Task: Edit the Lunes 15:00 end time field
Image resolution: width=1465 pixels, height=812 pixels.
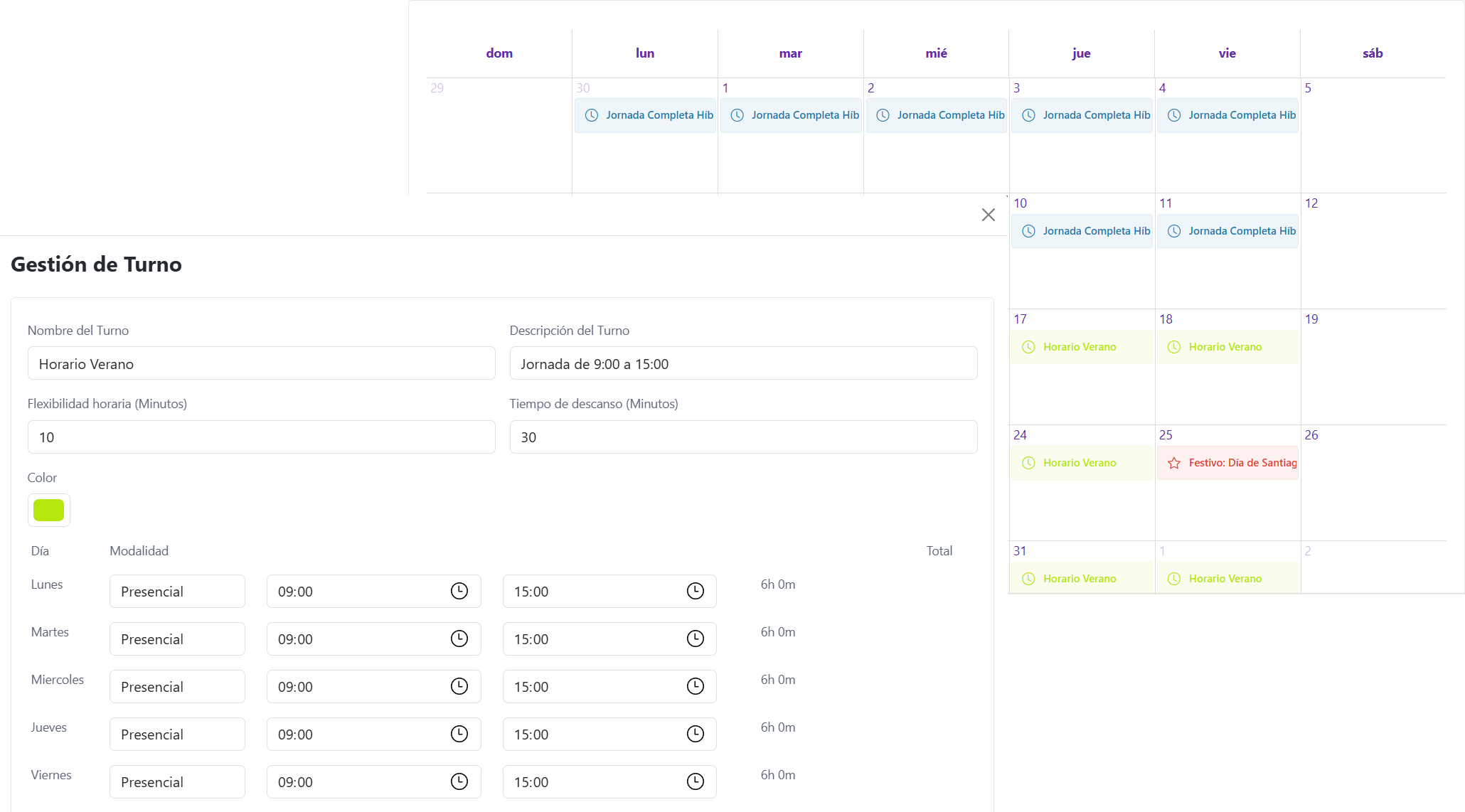Action: [x=609, y=591]
